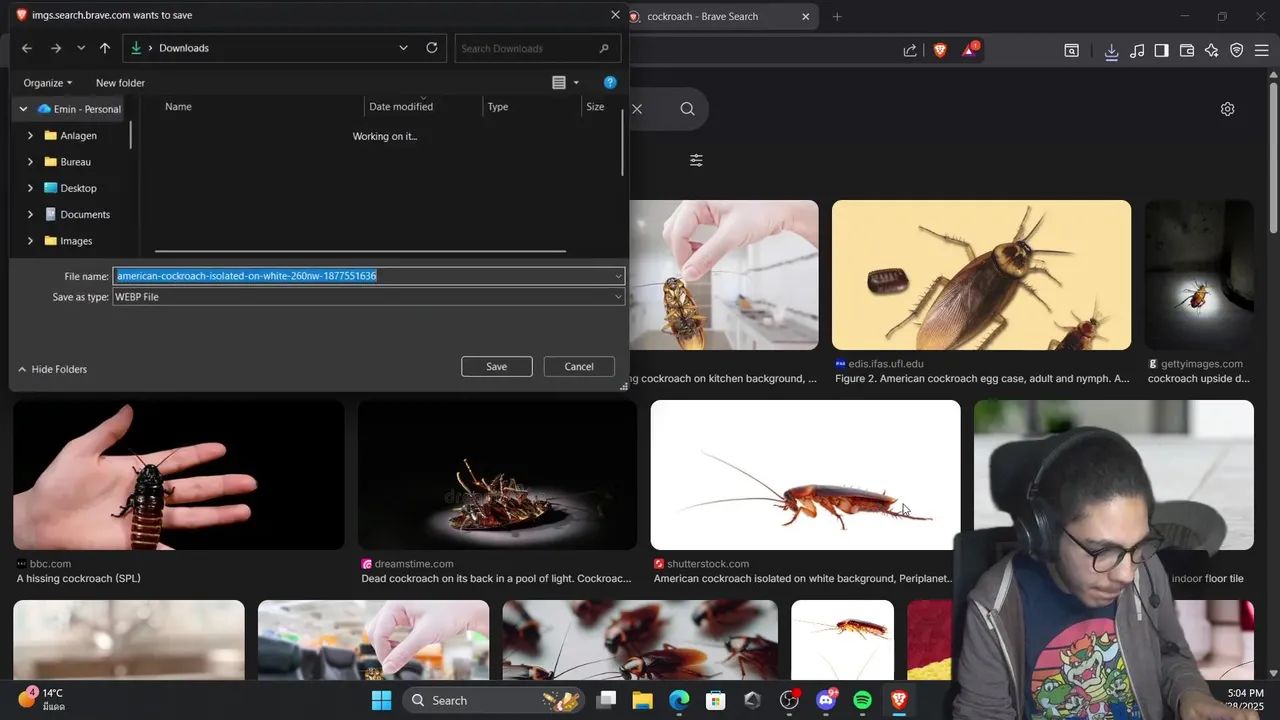Open the shutterstock.com source link
The width and height of the screenshot is (1280, 720).
708,564
